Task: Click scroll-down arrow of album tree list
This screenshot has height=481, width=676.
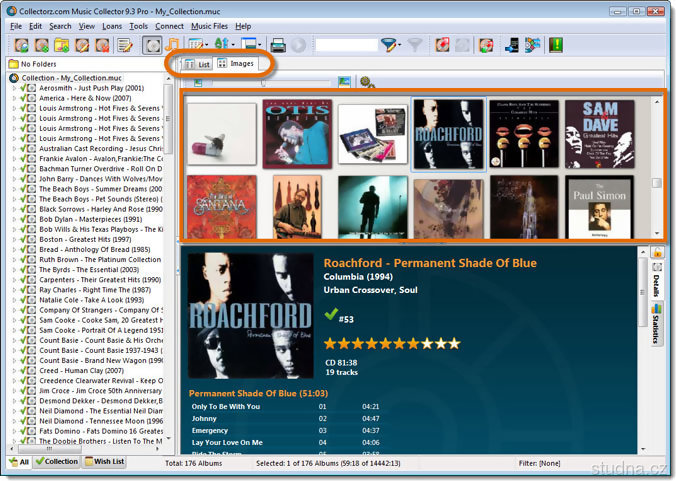Action: (x=168, y=438)
